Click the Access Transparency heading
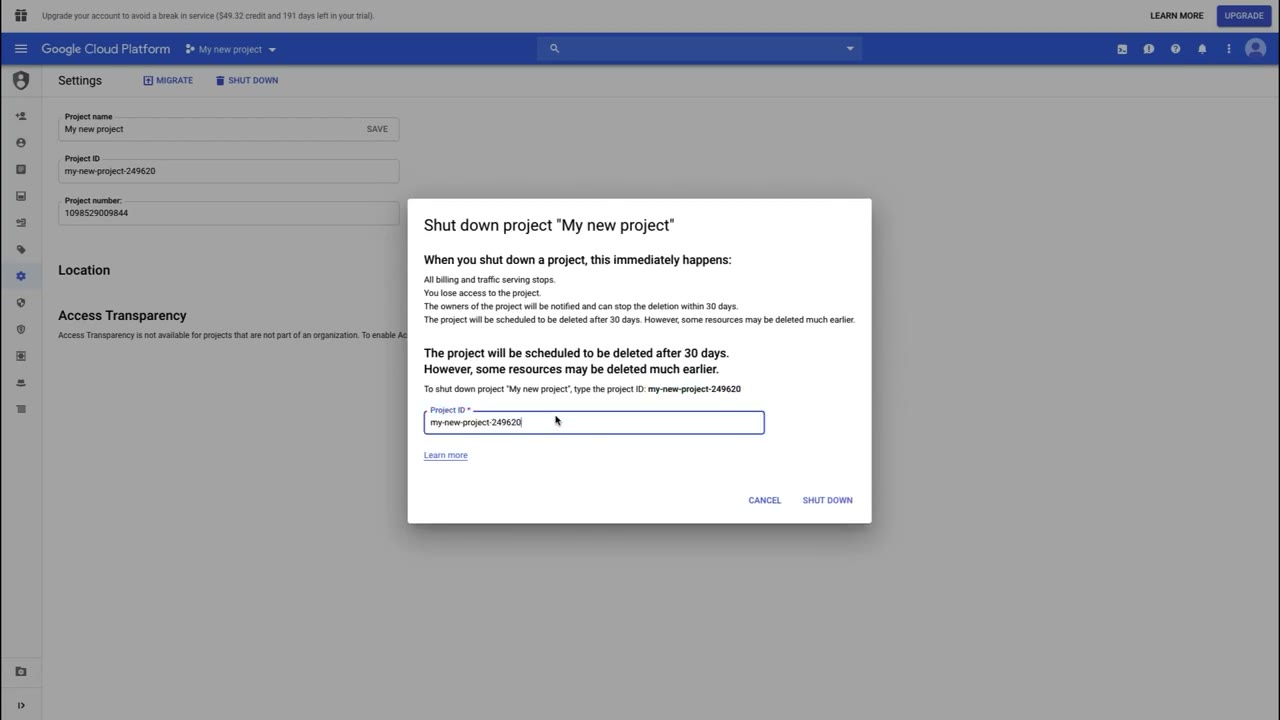 [122, 315]
